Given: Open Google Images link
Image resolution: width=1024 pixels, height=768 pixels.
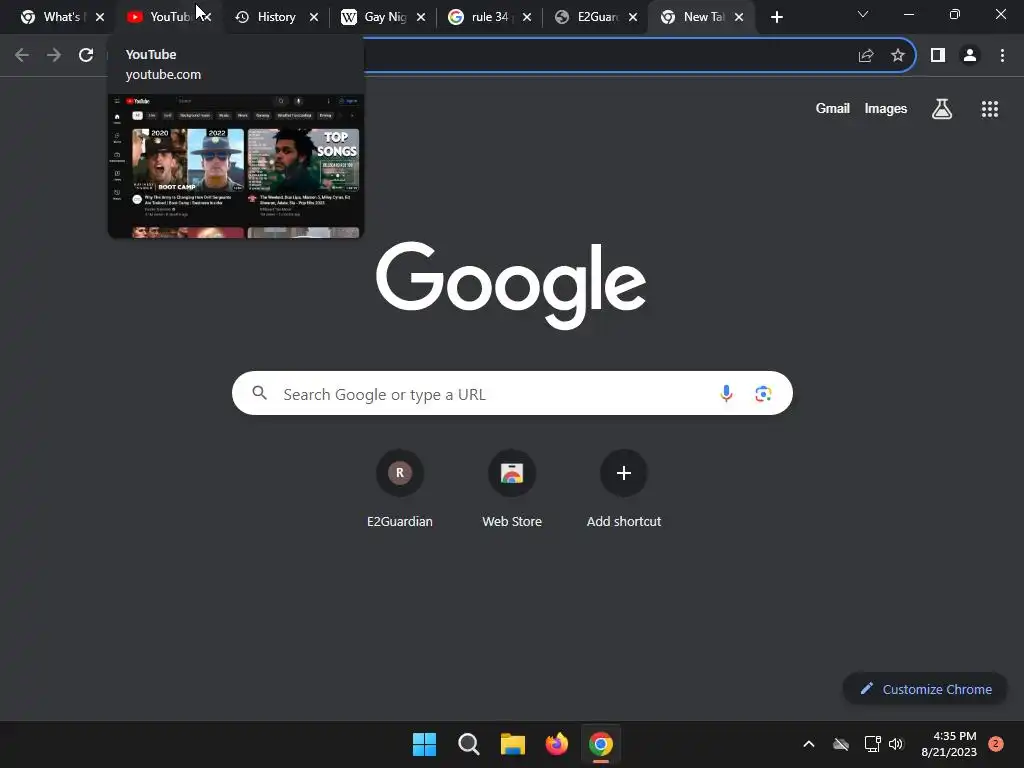Looking at the screenshot, I should click(886, 108).
